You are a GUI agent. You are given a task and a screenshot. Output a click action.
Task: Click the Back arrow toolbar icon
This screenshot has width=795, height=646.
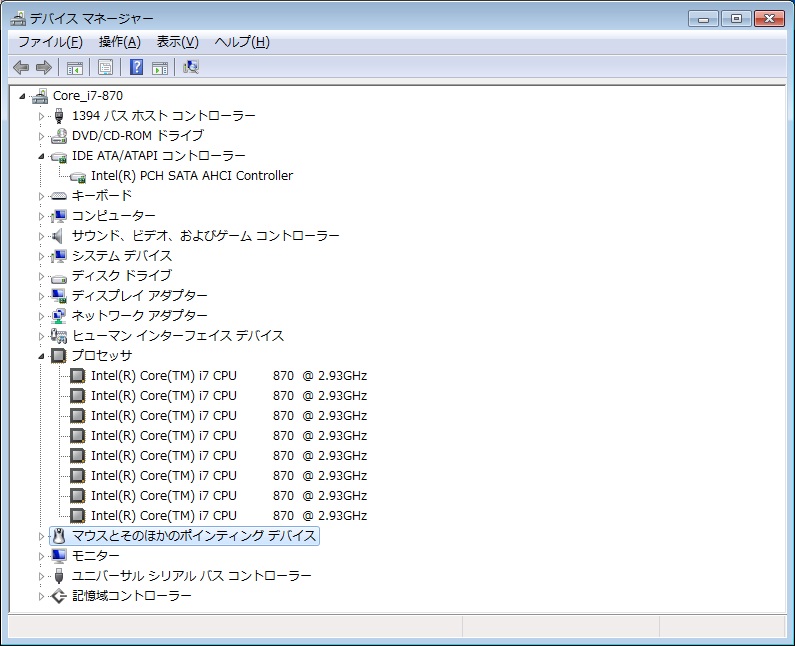(x=21, y=67)
